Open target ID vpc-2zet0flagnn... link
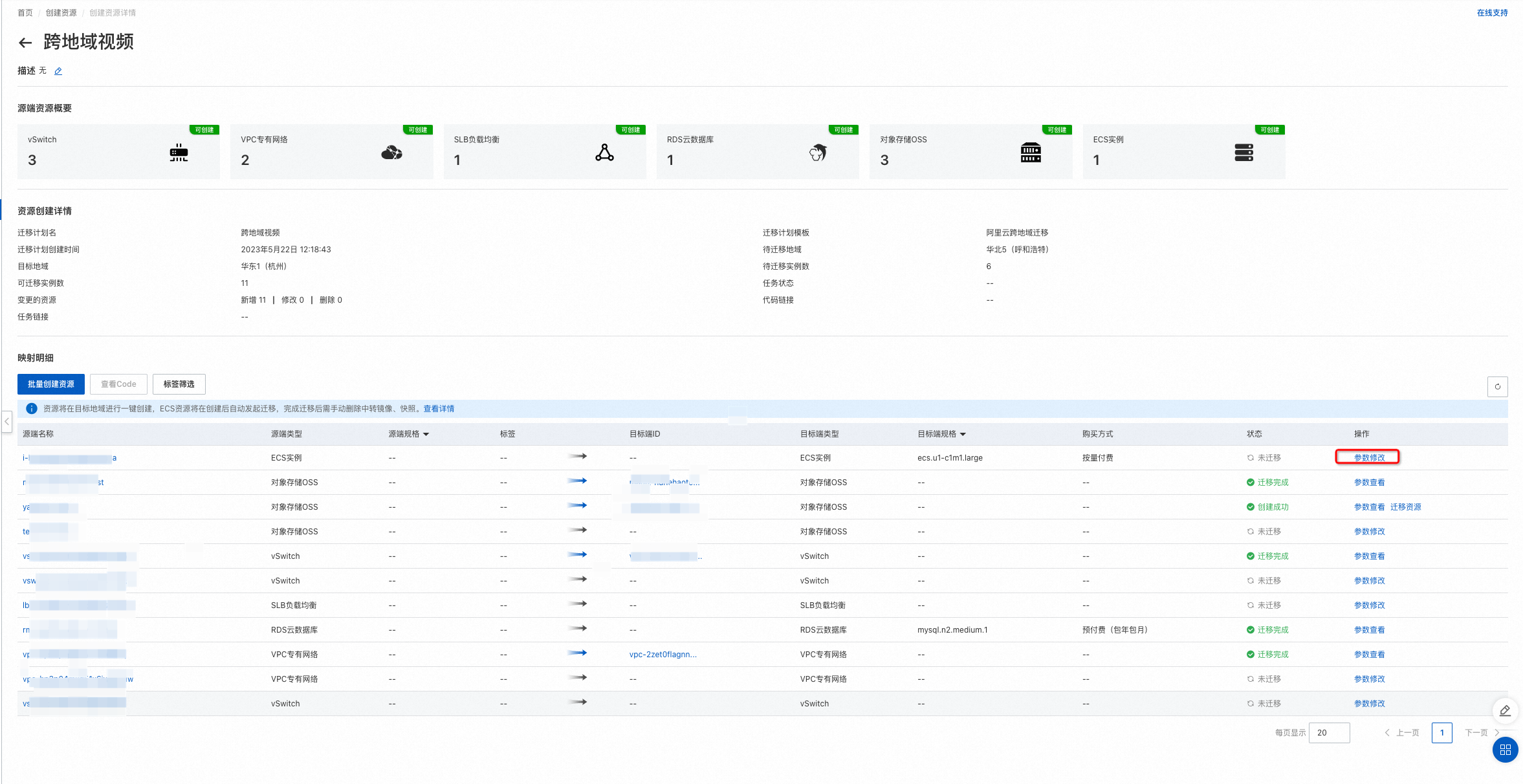Image resolution: width=1523 pixels, height=784 pixels. pyautogui.click(x=663, y=655)
